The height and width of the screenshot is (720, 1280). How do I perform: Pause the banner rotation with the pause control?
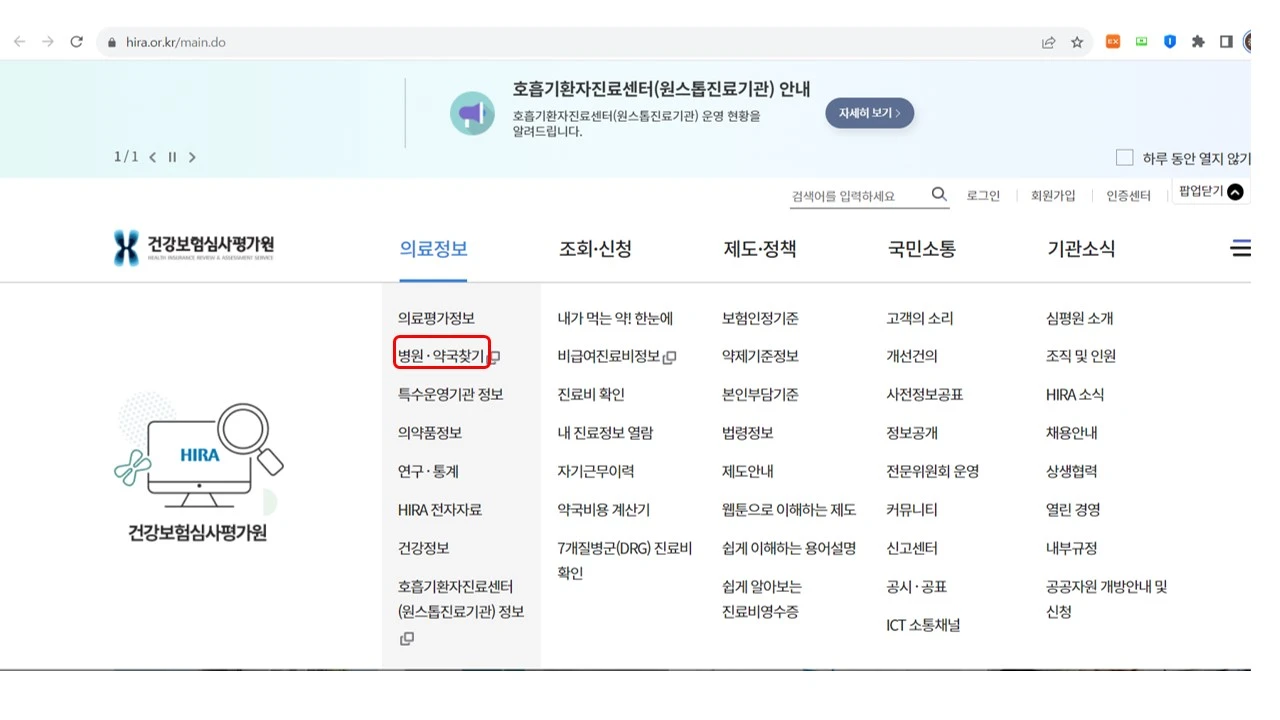pos(172,157)
